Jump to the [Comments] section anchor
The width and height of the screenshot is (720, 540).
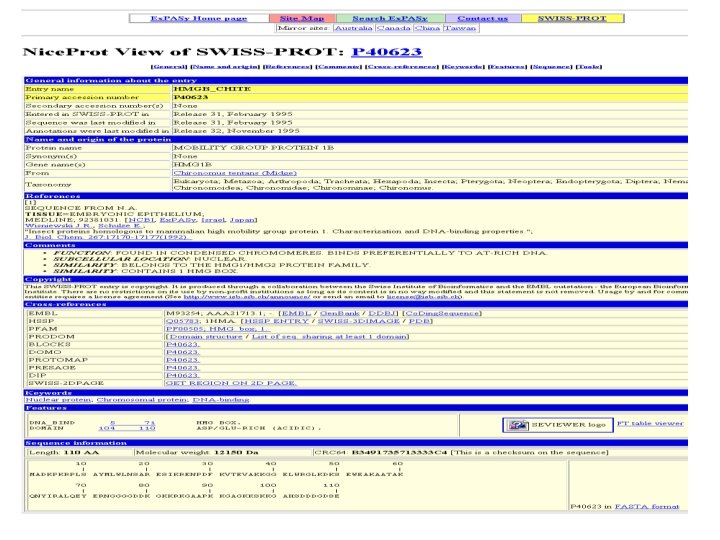point(338,67)
